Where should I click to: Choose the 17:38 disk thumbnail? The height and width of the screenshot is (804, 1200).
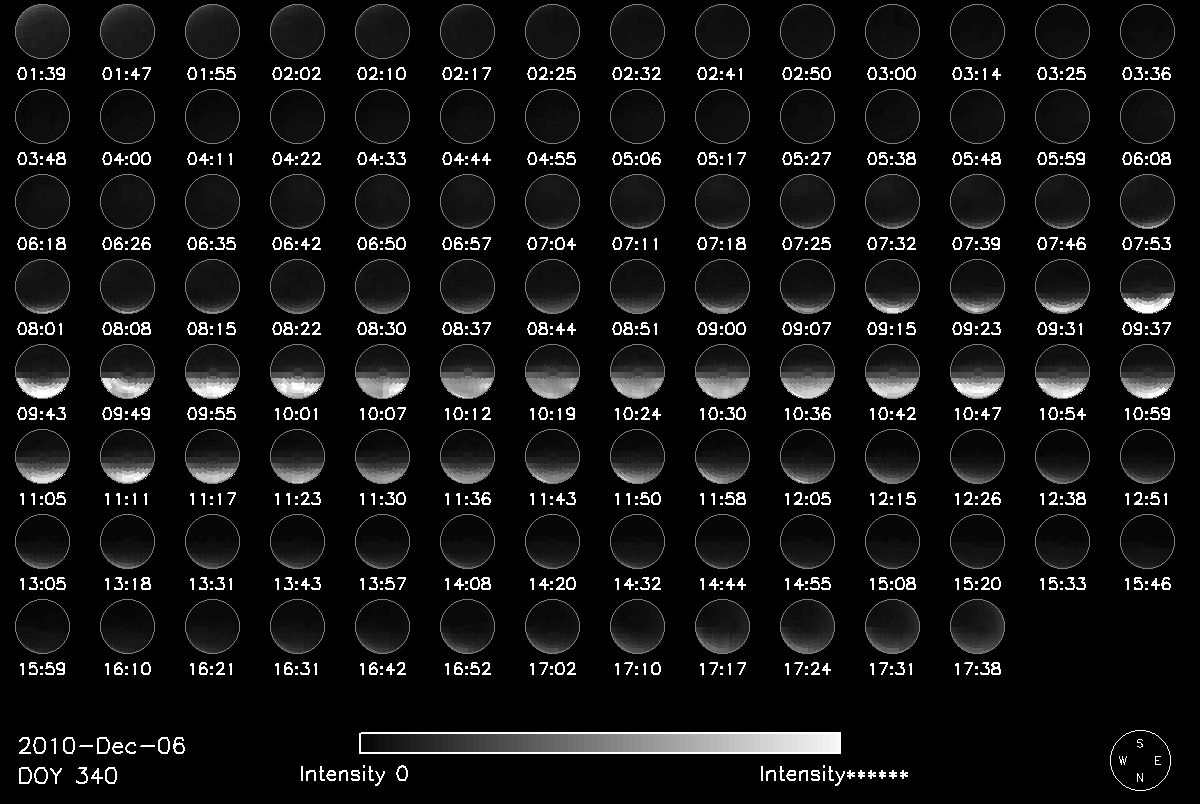pos(977,630)
